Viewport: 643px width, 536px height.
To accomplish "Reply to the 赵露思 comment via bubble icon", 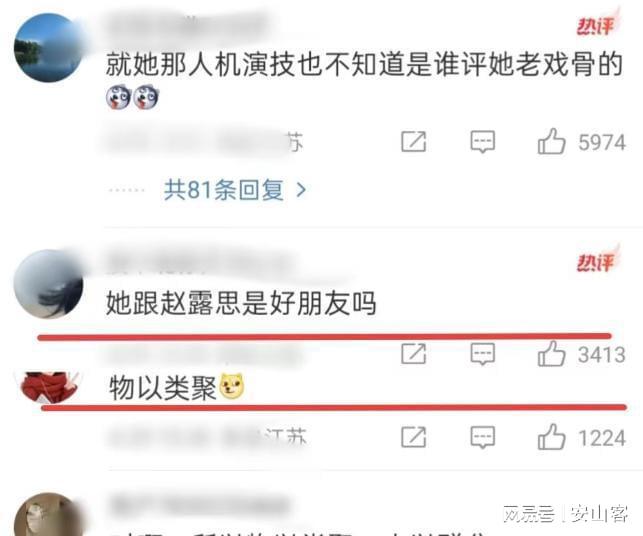I will coord(482,354).
